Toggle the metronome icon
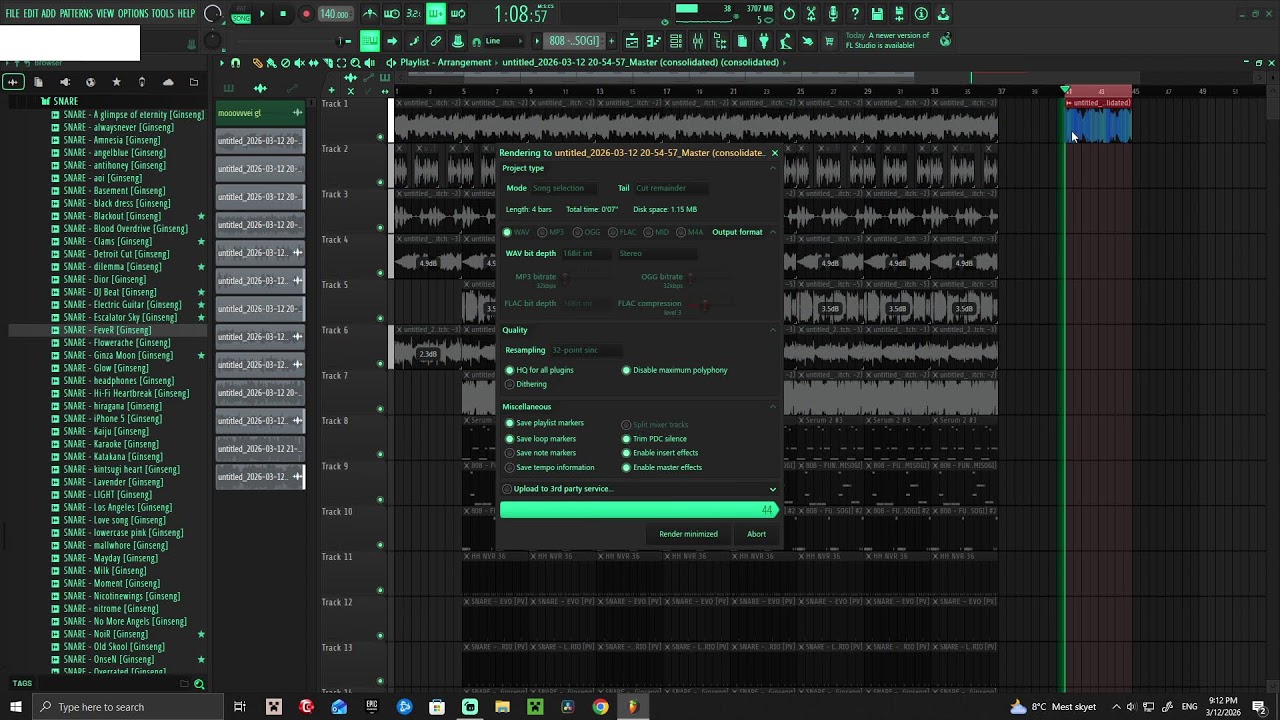Image resolution: width=1280 pixels, height=720 pixels. pos(370,14)
